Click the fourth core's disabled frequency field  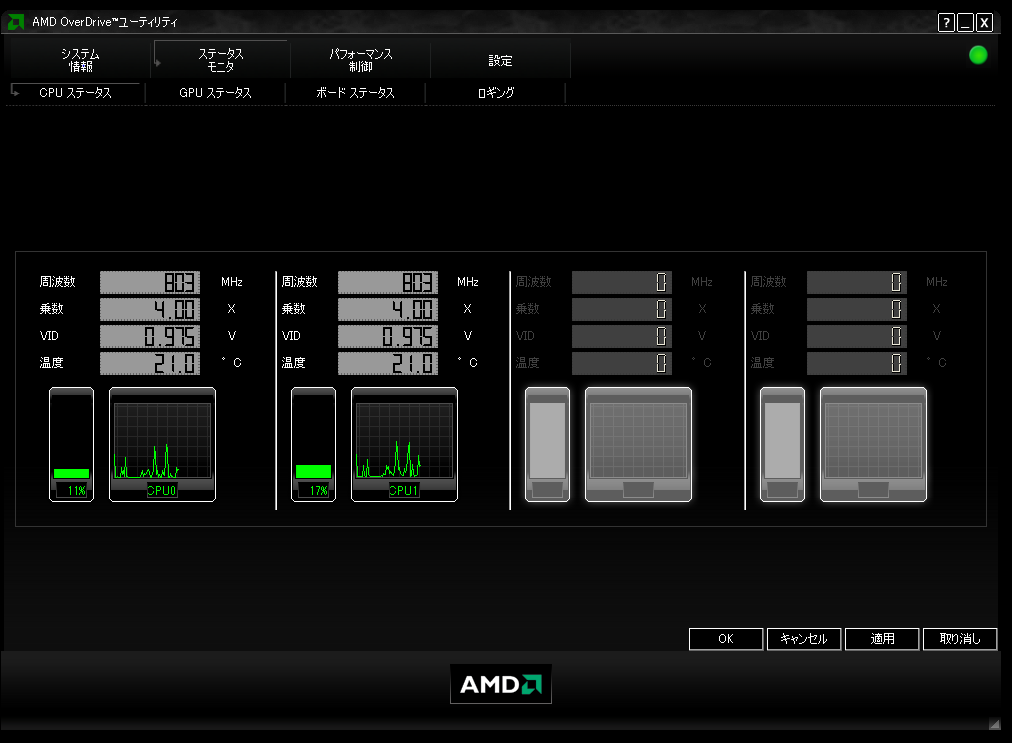857,282
